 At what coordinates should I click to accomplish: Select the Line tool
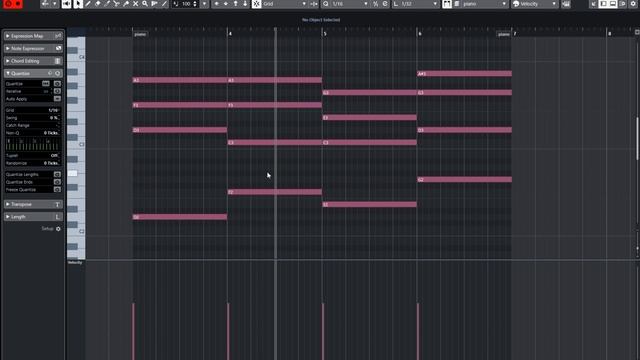[x=164, y=4]
